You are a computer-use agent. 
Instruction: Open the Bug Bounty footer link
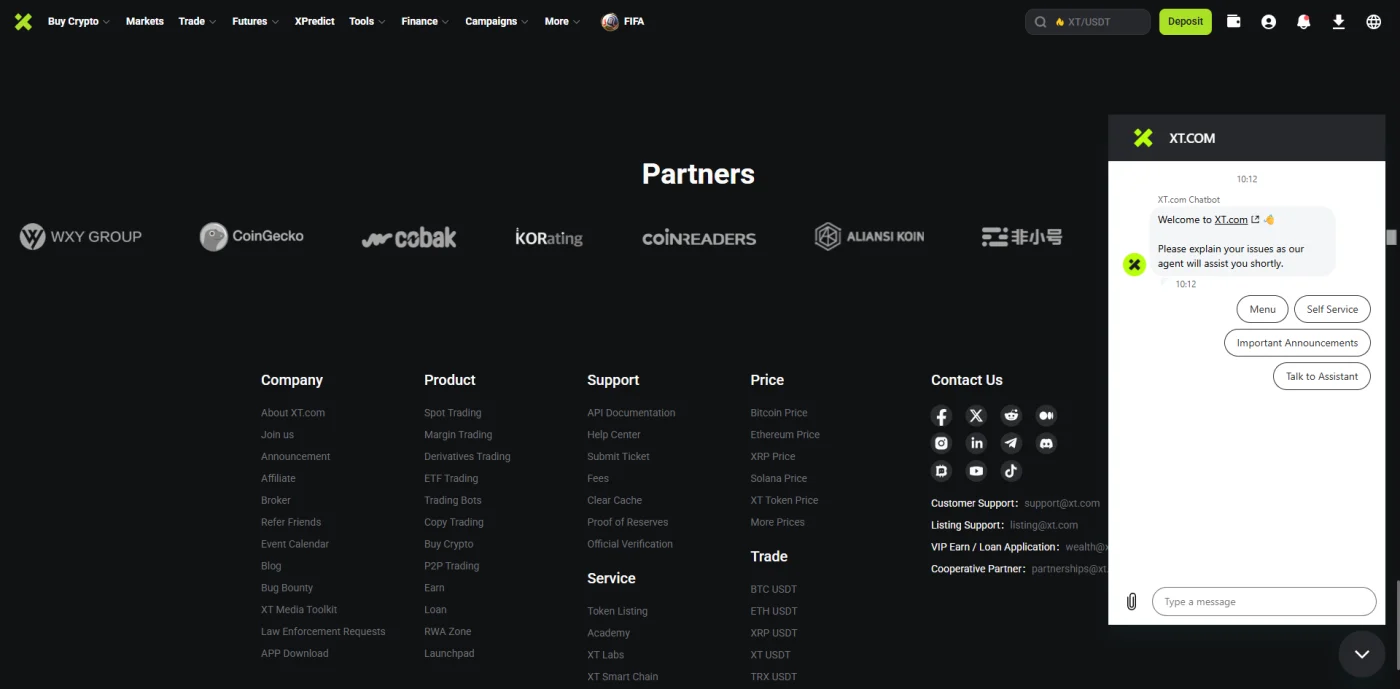click(x=287, y=588)
